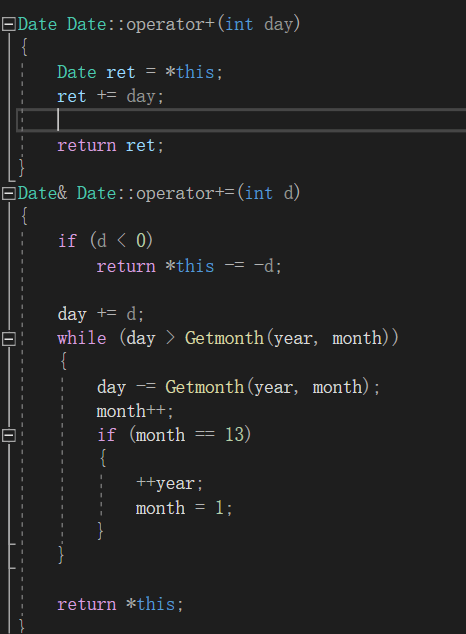Click the 'day += d;' statement
Viewport: 466px width, 634px height.
point(101,314)
